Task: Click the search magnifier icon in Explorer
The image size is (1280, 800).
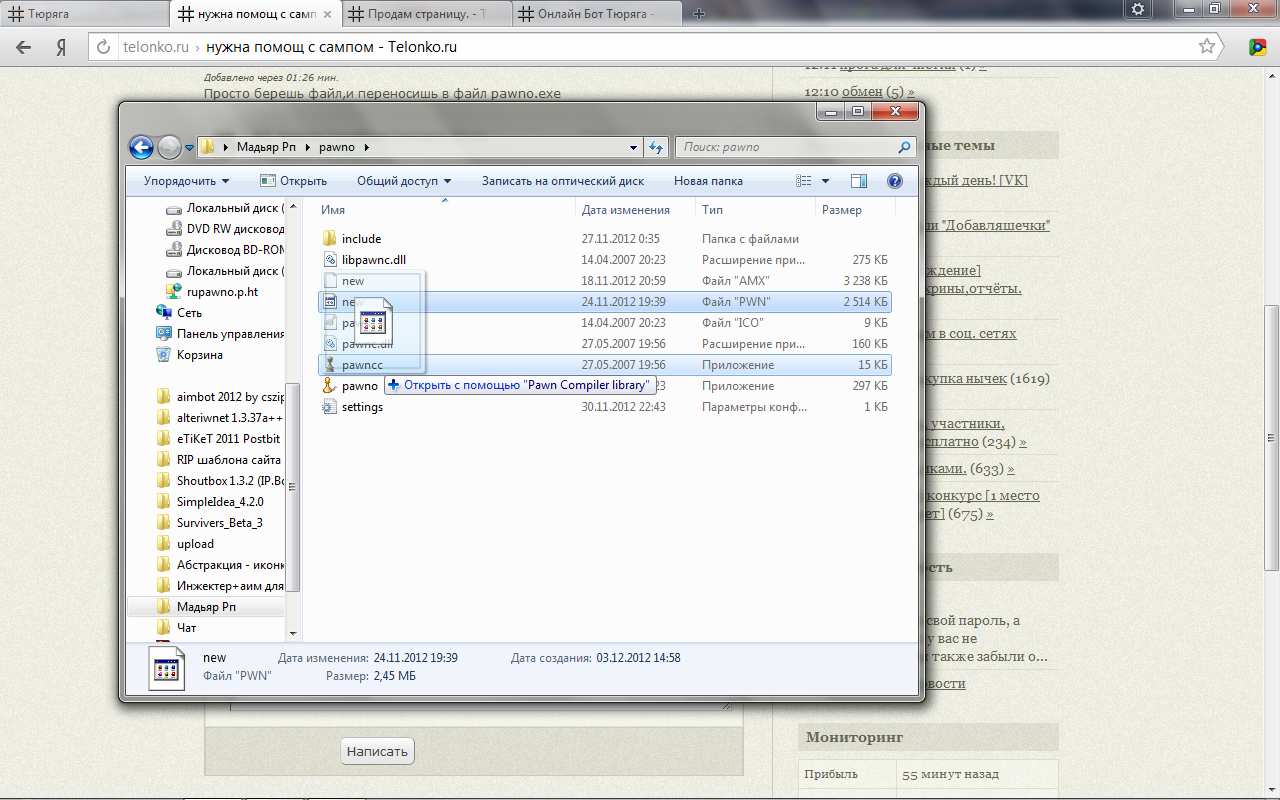Action: pyautogui.click(x=905, y=147)
